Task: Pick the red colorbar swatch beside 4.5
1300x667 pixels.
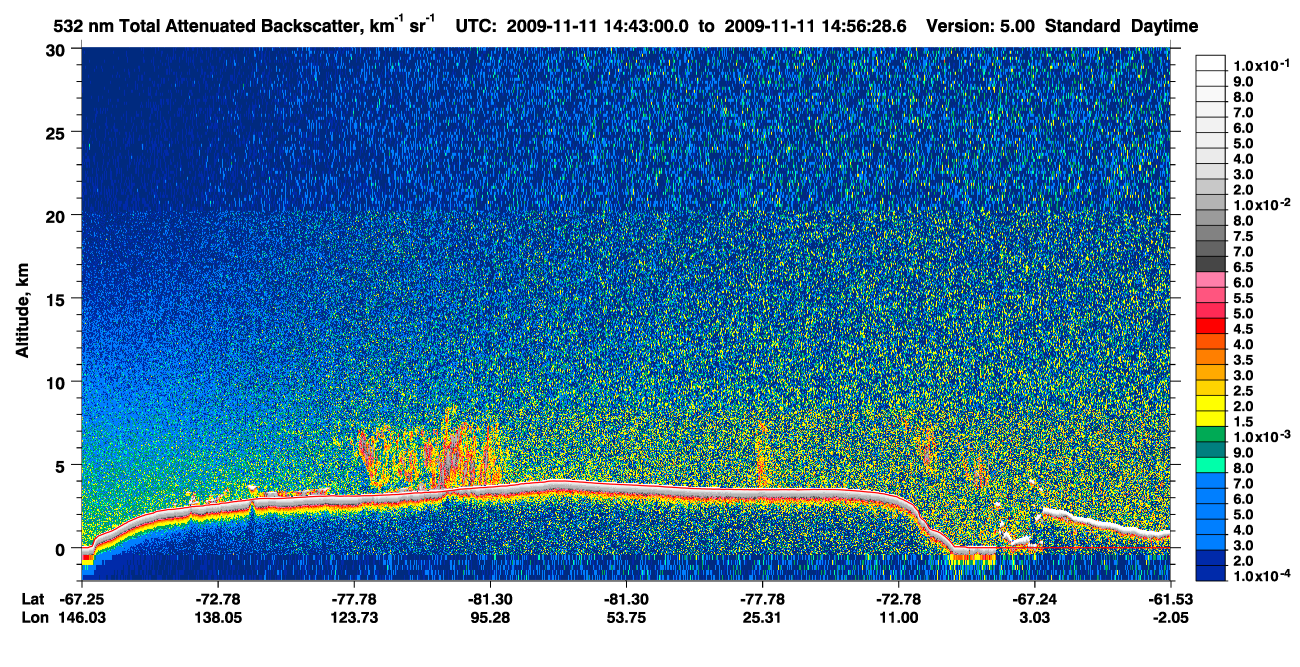Action: 1210,326
